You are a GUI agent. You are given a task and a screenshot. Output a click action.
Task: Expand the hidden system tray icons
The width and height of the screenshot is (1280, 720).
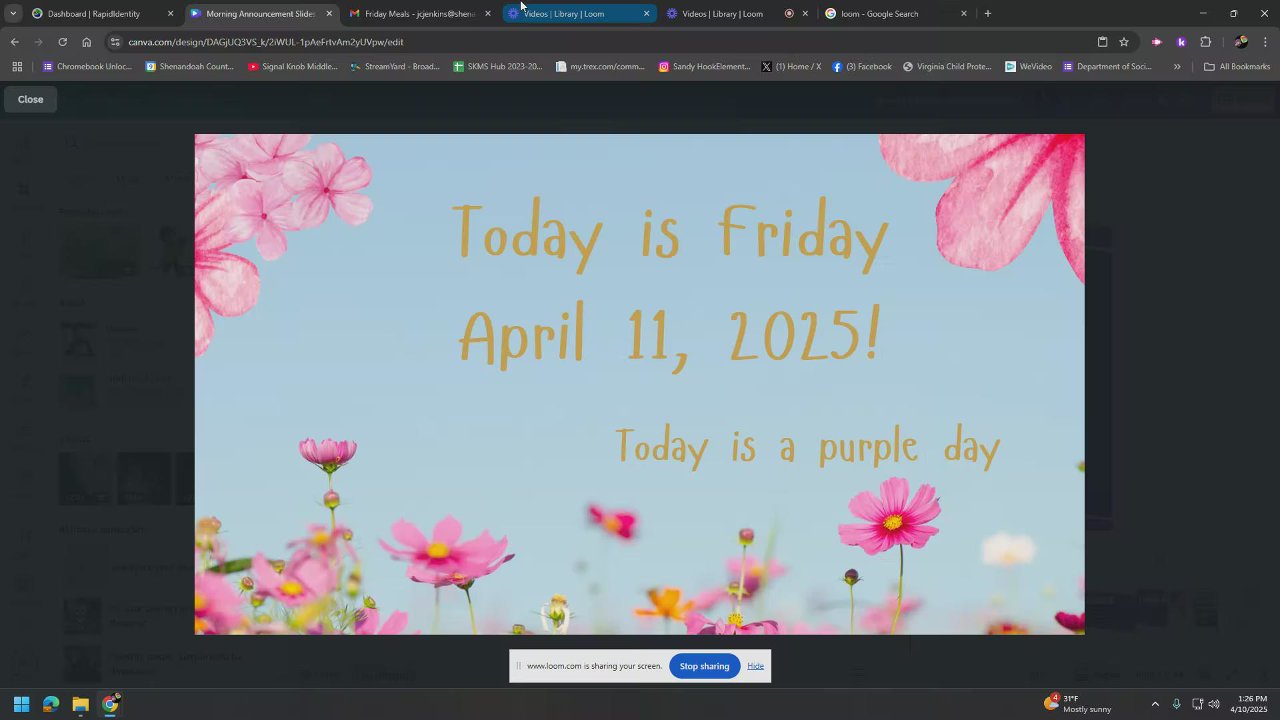click(x=1155, y=704)
